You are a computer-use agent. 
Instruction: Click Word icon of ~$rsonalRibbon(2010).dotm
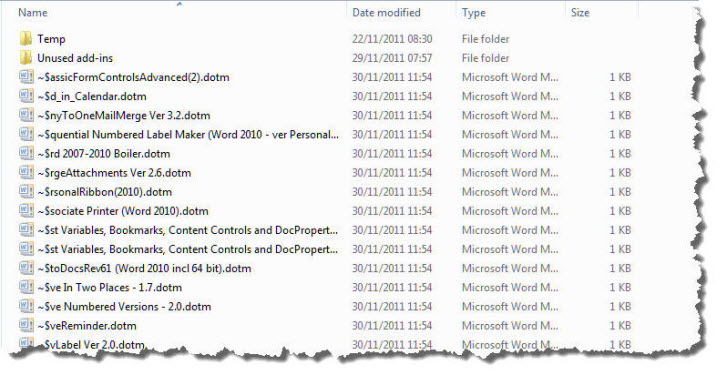26,192
